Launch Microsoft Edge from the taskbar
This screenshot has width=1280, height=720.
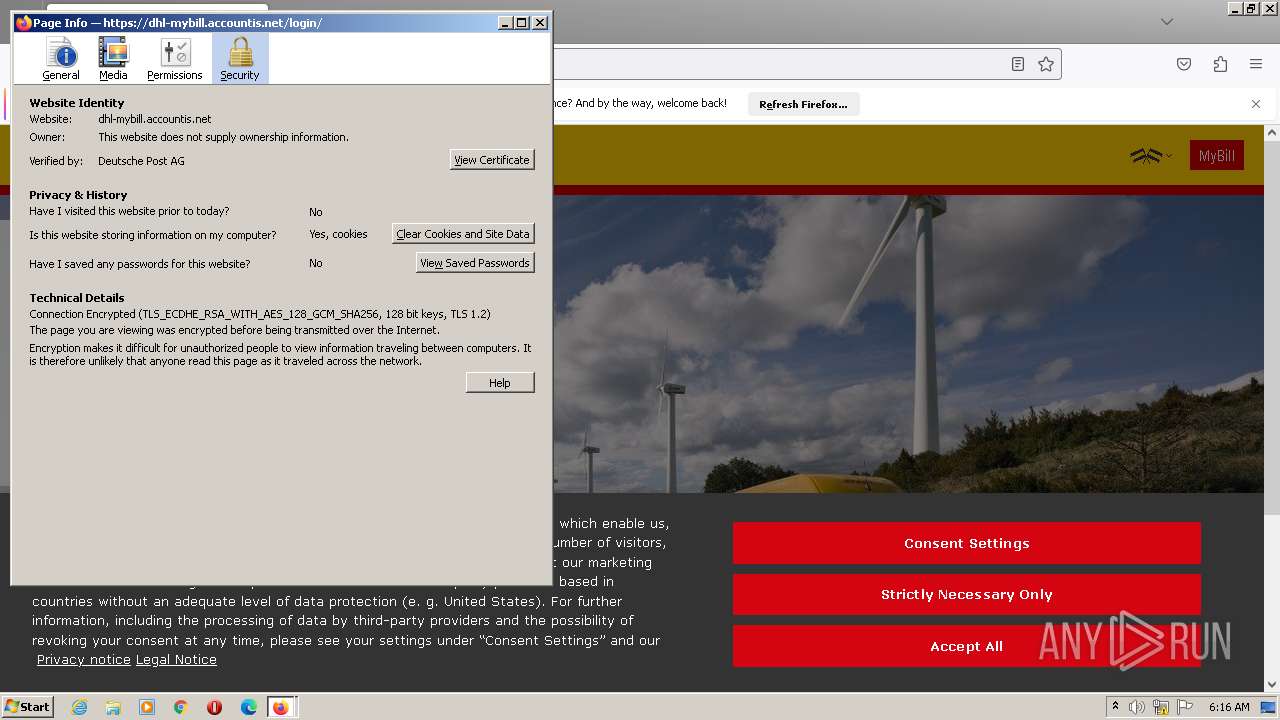(x=249, y=707)
